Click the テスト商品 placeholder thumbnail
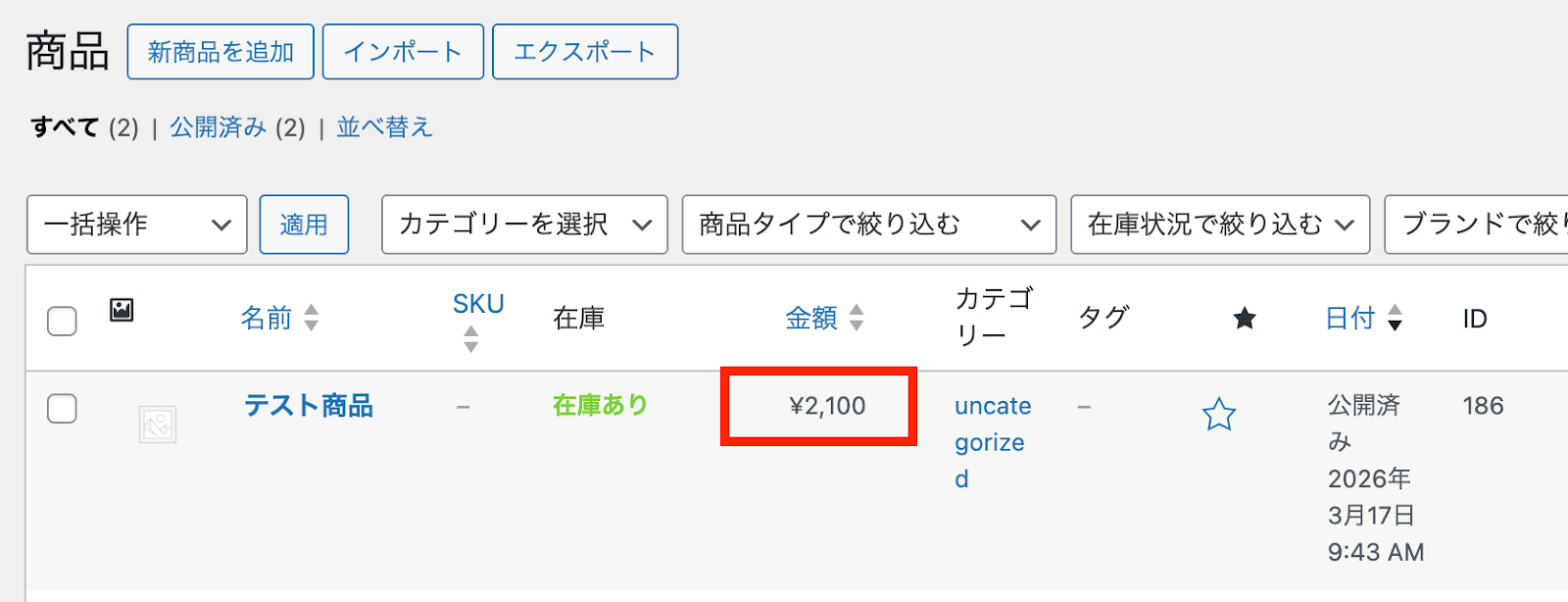Screen dimensions: 1568x602 click(x=158, y=425)
